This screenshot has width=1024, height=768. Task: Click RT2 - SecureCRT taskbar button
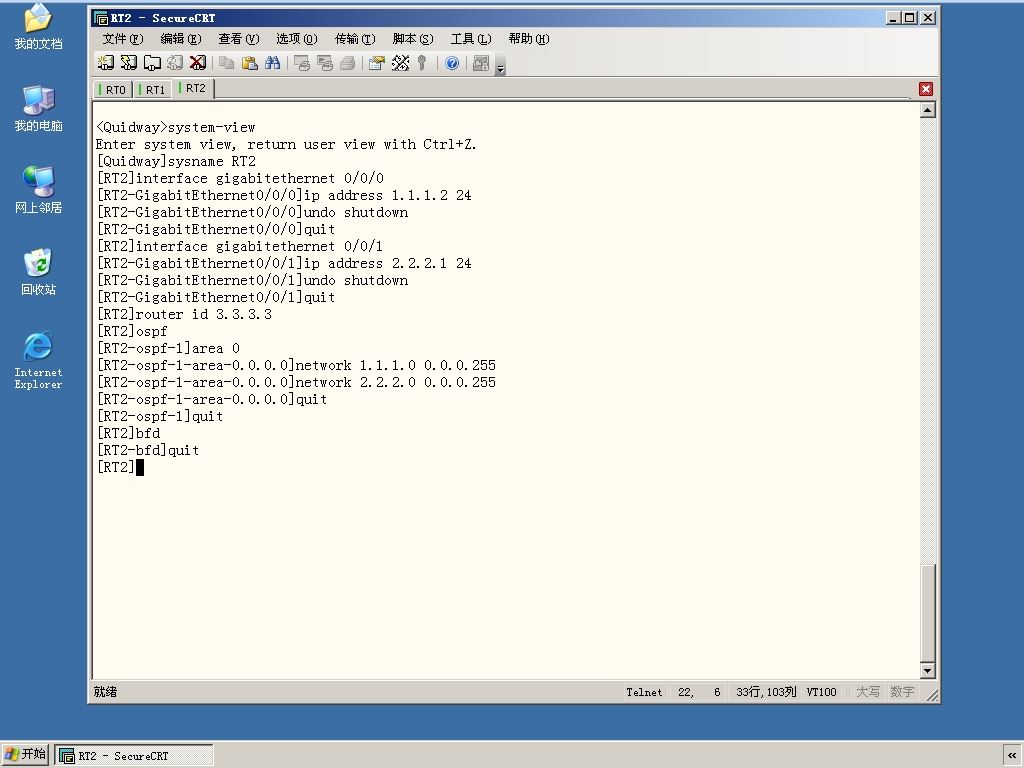134,756
